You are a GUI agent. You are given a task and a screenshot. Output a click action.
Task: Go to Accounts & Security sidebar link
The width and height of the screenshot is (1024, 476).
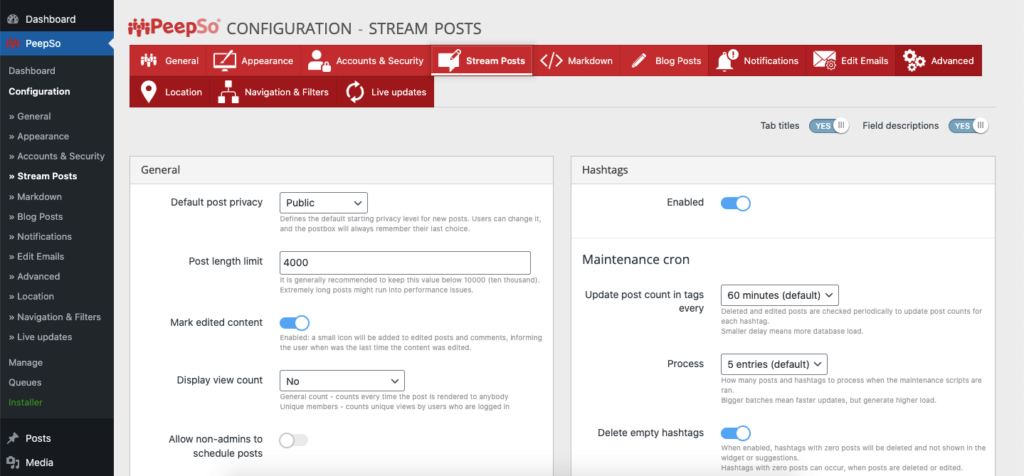[x=56, y=156]
